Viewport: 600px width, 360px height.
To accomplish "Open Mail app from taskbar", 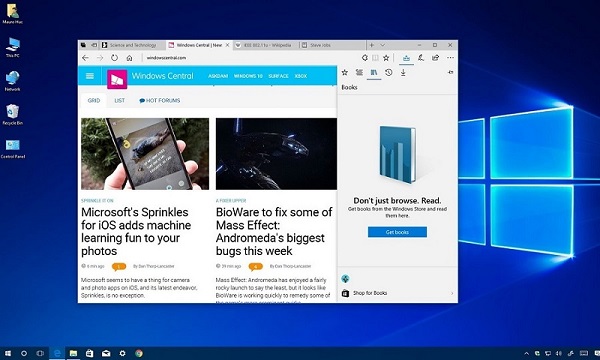I will pos(106,353).
